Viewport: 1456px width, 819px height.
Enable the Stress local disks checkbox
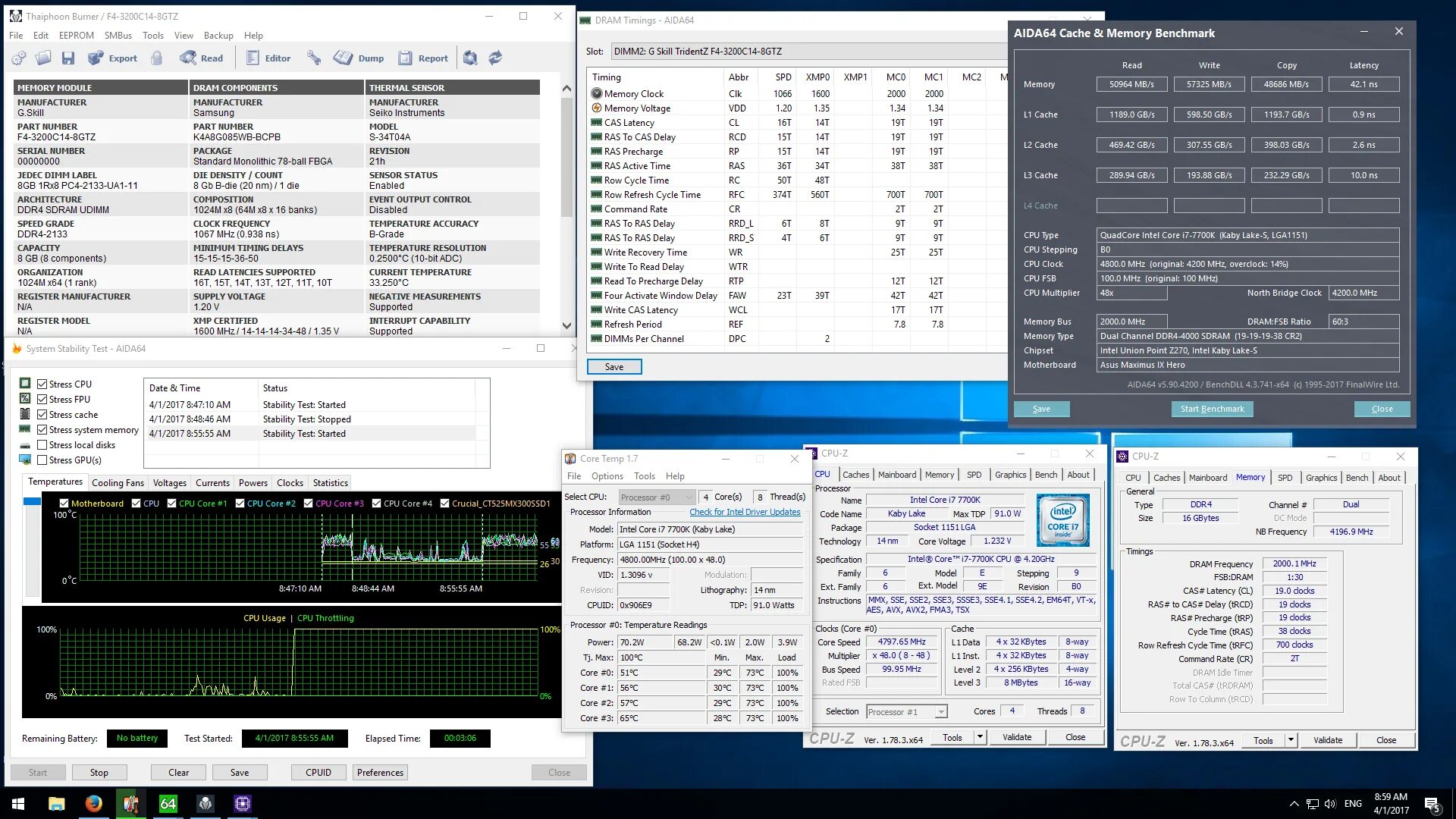42,445
